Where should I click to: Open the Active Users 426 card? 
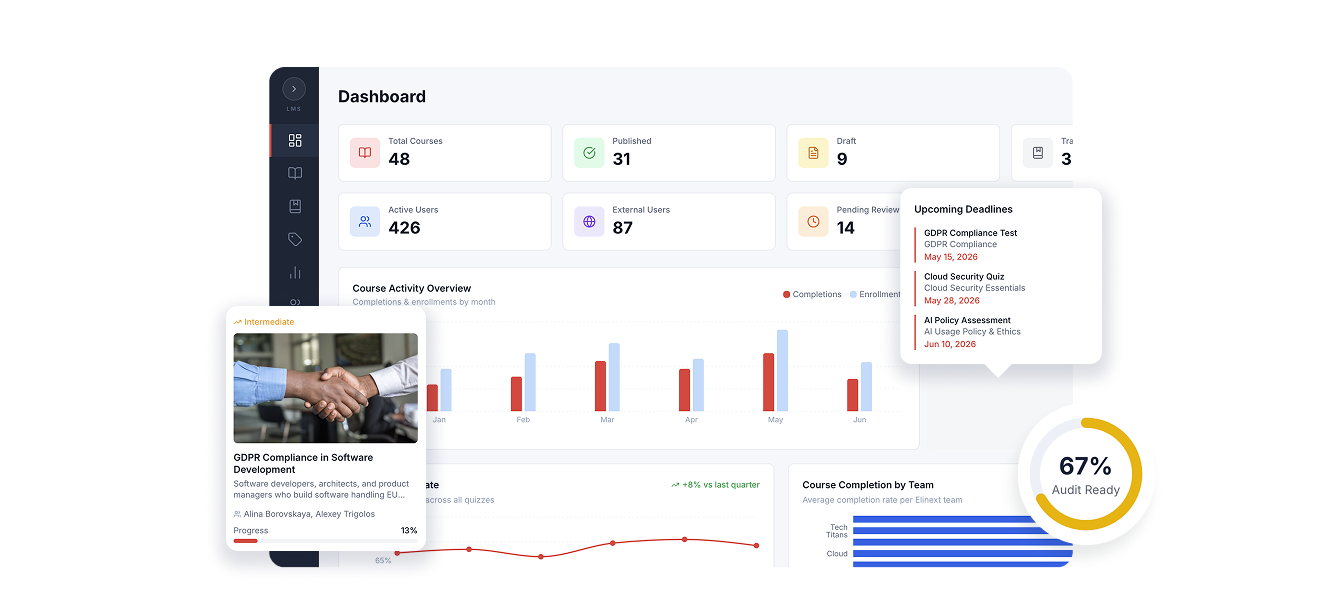pos(445,222)
